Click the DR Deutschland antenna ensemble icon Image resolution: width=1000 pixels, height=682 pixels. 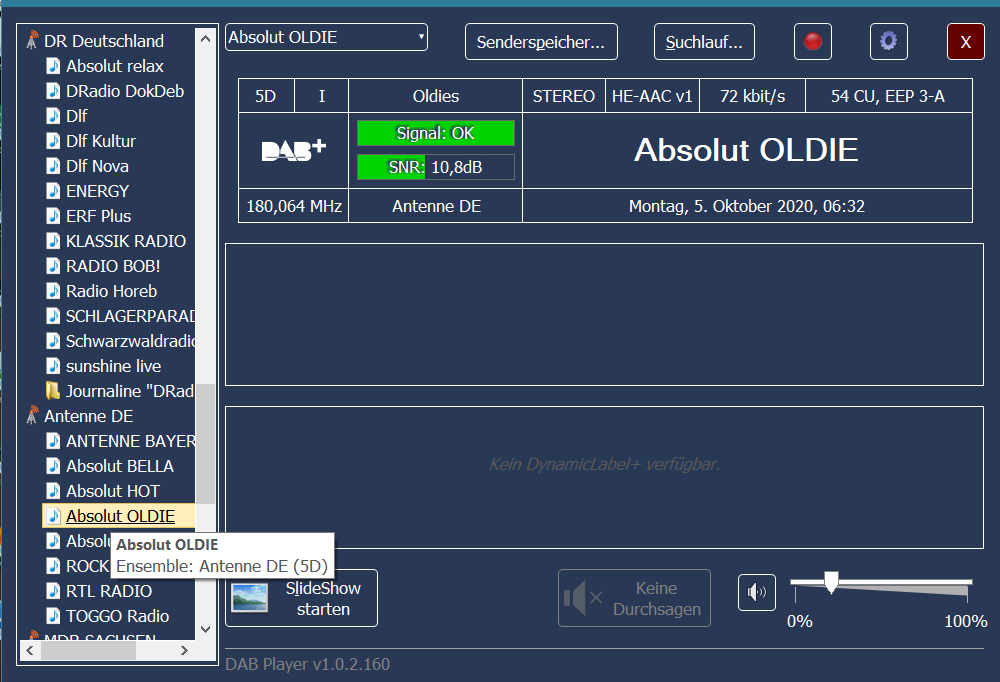(x=32, y=41)
